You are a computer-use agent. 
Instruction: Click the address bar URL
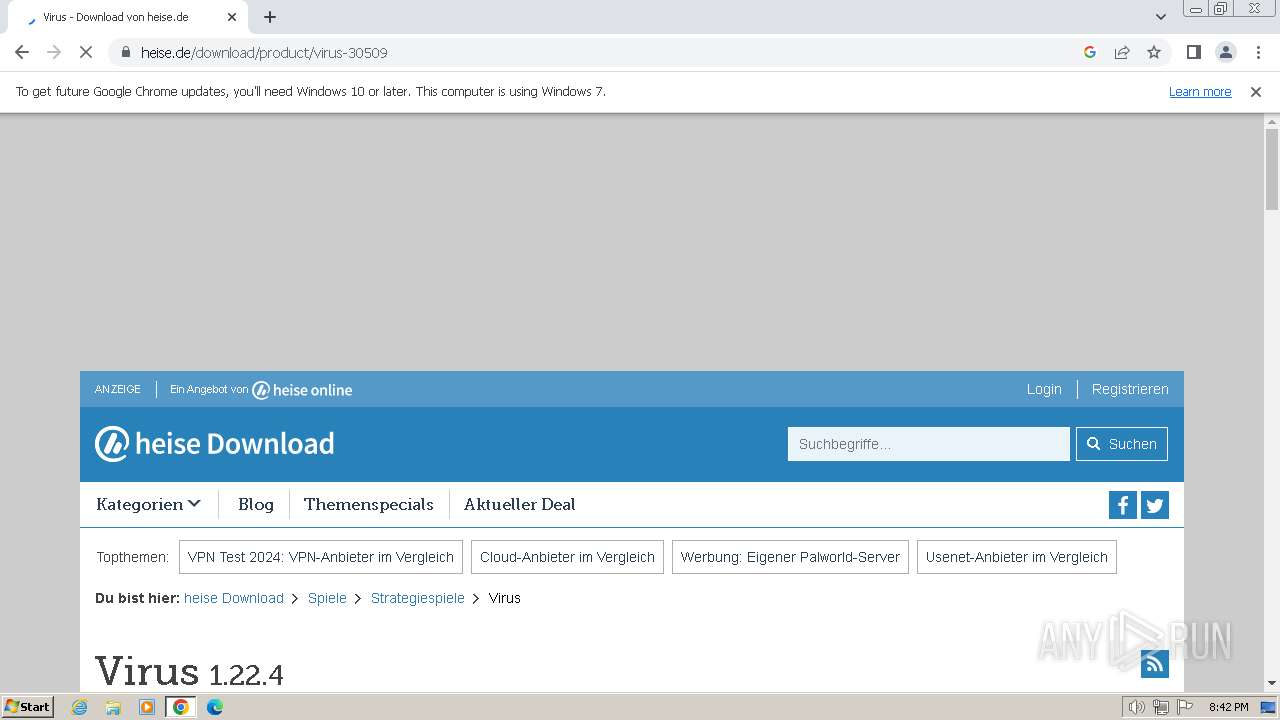coord(264,52)
